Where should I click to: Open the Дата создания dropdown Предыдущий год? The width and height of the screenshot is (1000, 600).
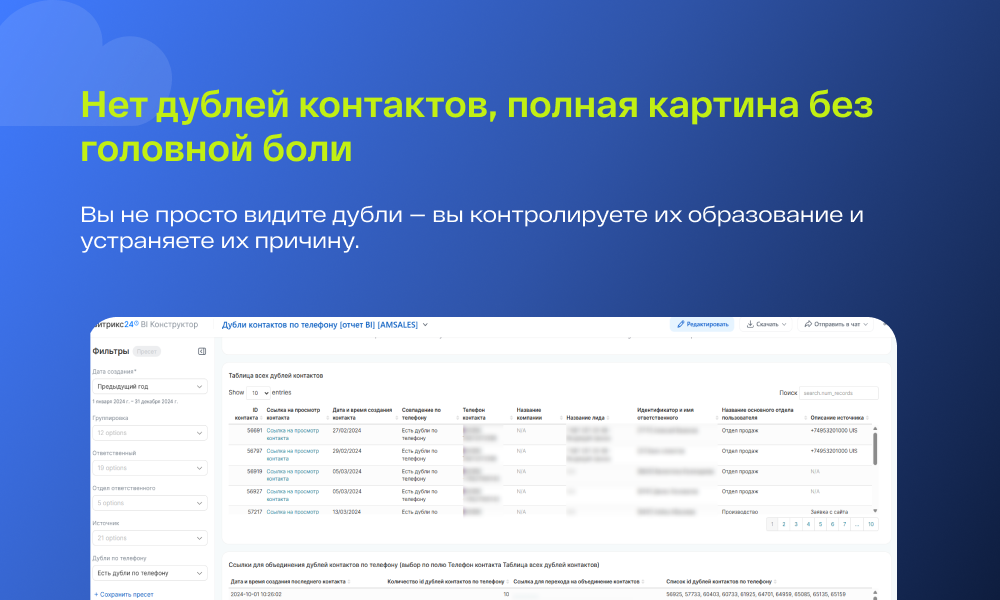pos(150,386)
